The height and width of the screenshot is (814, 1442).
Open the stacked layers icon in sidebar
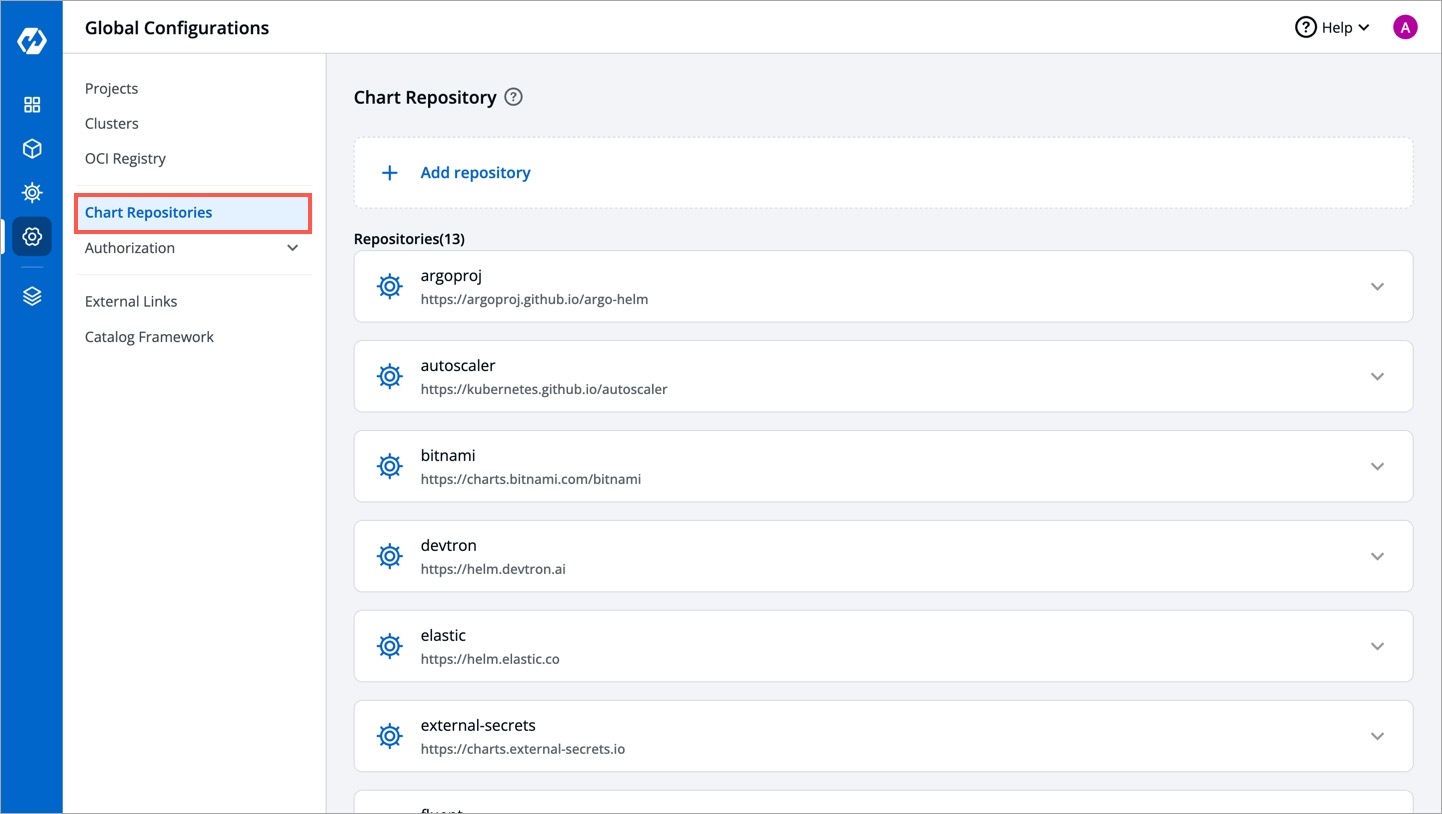(32, 296)
